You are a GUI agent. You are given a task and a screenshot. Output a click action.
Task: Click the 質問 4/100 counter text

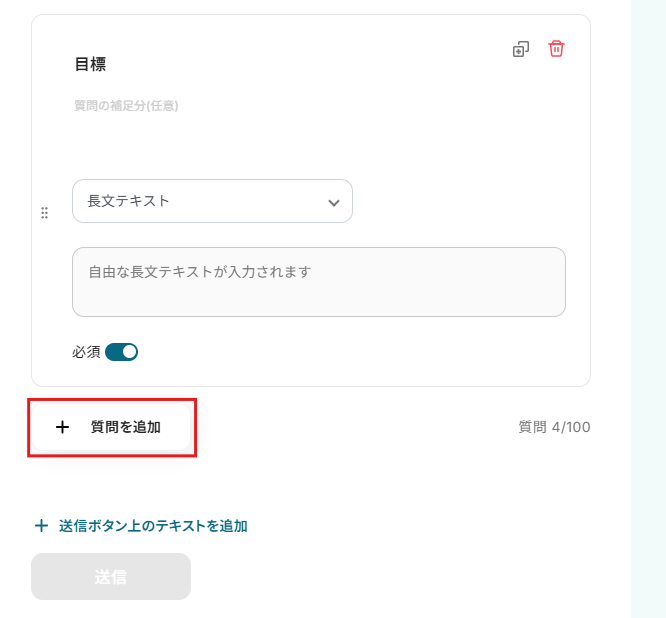[554, 427]
